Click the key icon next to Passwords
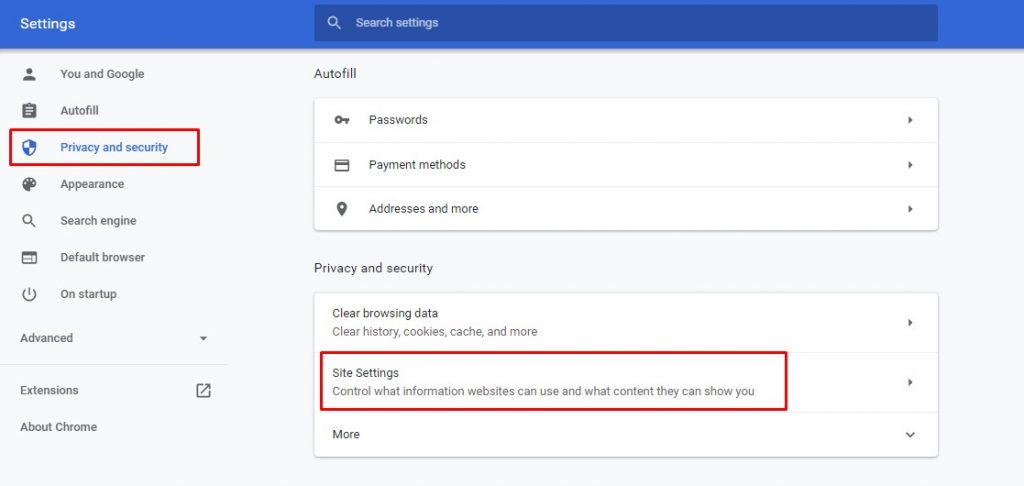 (x=342, y=120)
